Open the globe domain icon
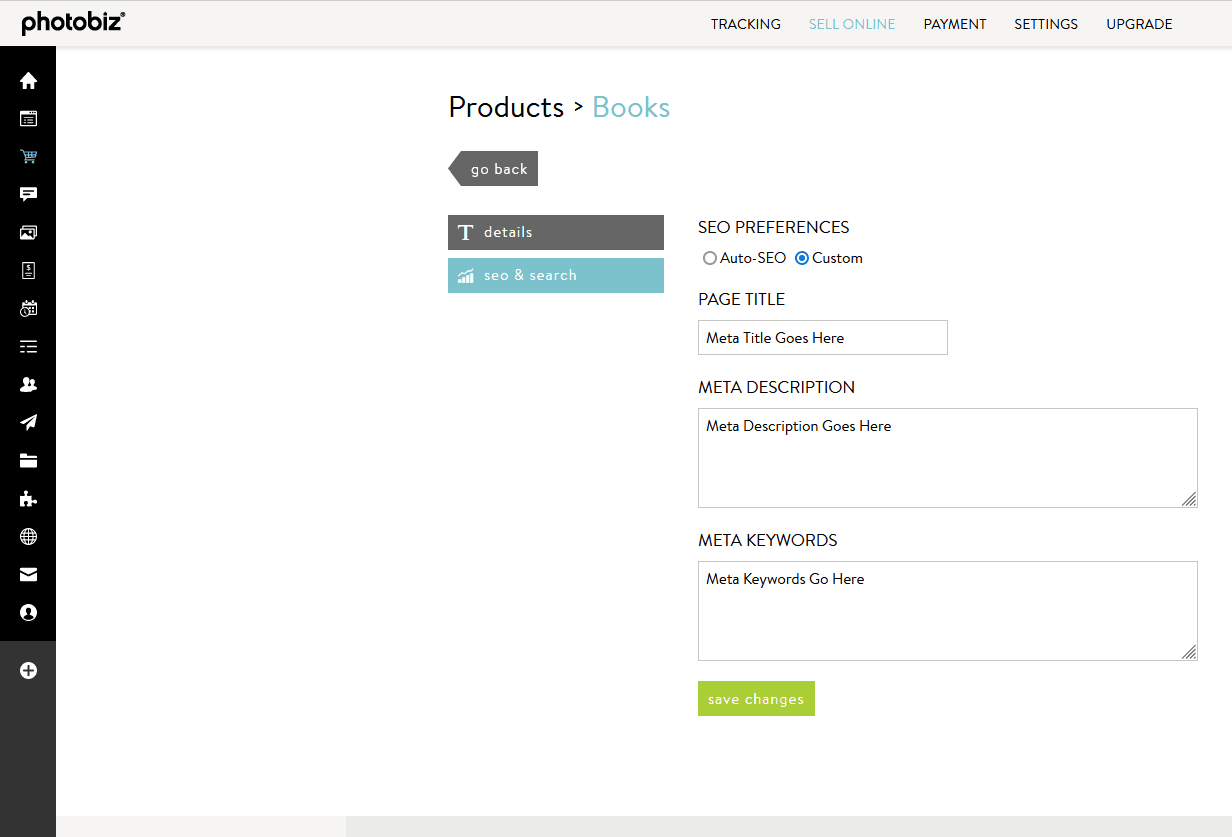The width and height of the screenshot is (1232, 837). coord(28,536)
